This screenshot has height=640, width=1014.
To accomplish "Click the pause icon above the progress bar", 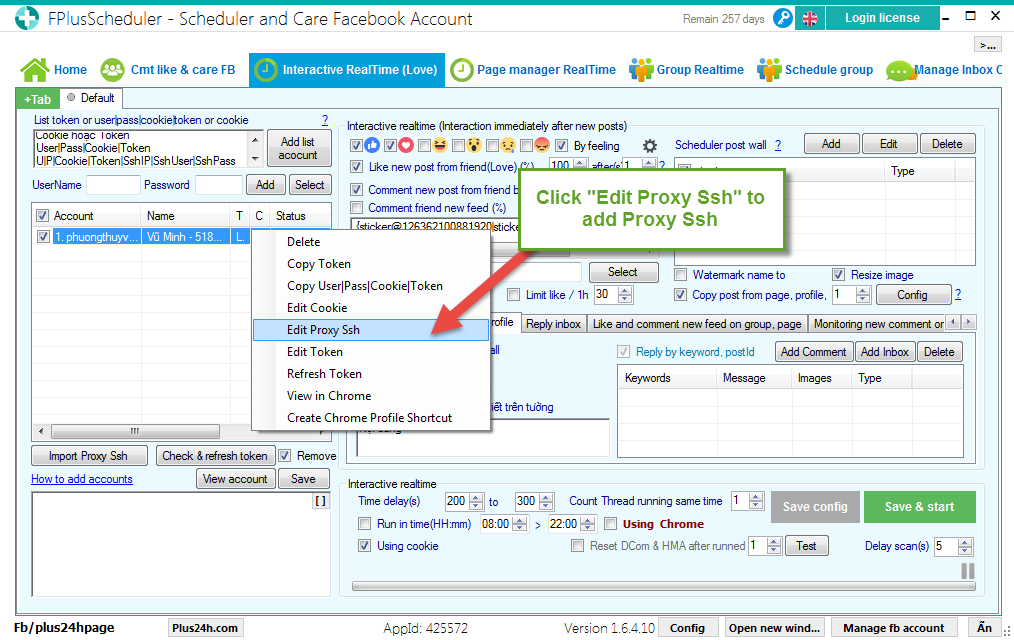I will pos(968,571).
